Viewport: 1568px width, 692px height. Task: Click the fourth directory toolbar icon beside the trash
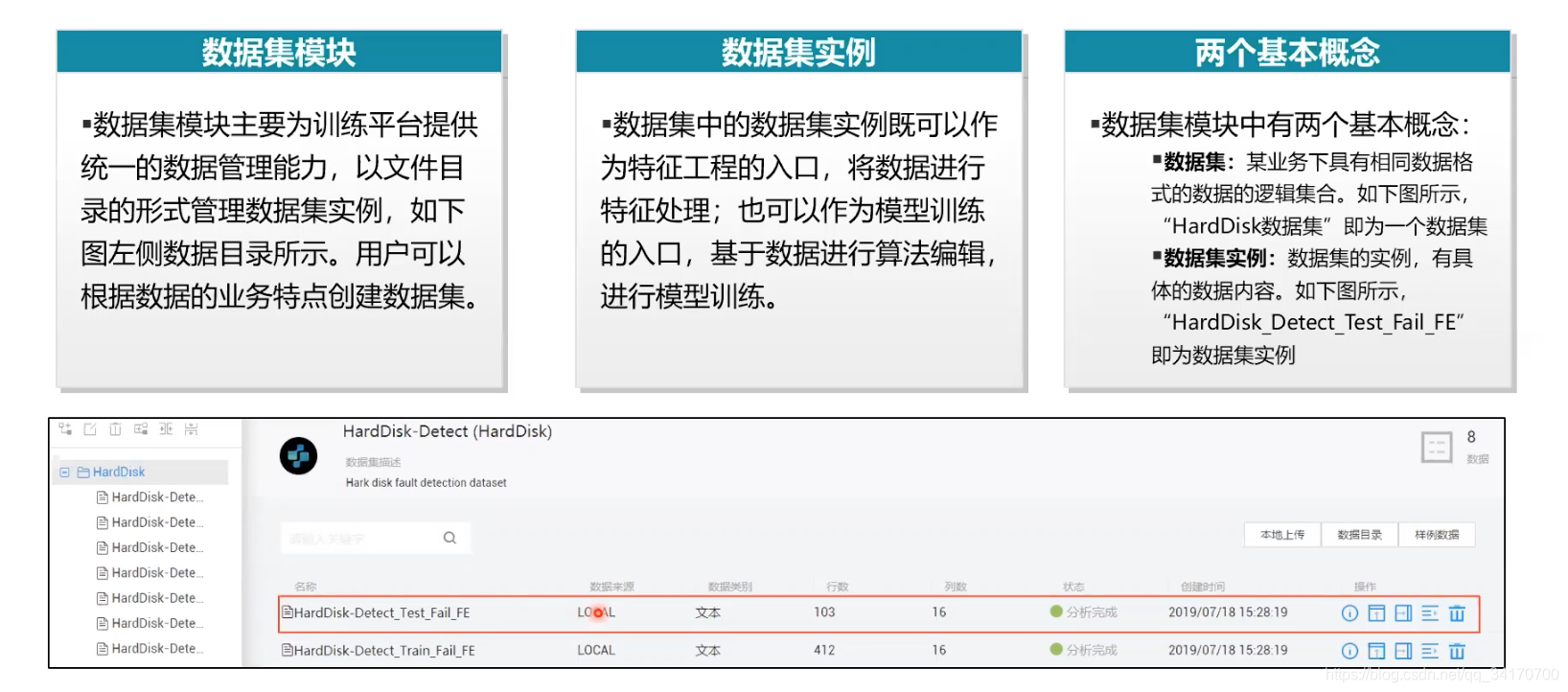pyautogui.click(x=141, y=429)
